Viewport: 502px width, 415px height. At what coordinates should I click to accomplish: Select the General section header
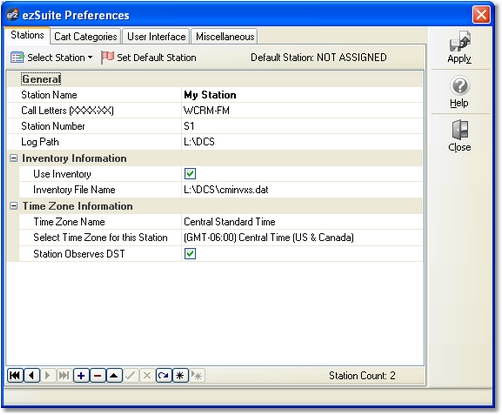click(41, 79)
